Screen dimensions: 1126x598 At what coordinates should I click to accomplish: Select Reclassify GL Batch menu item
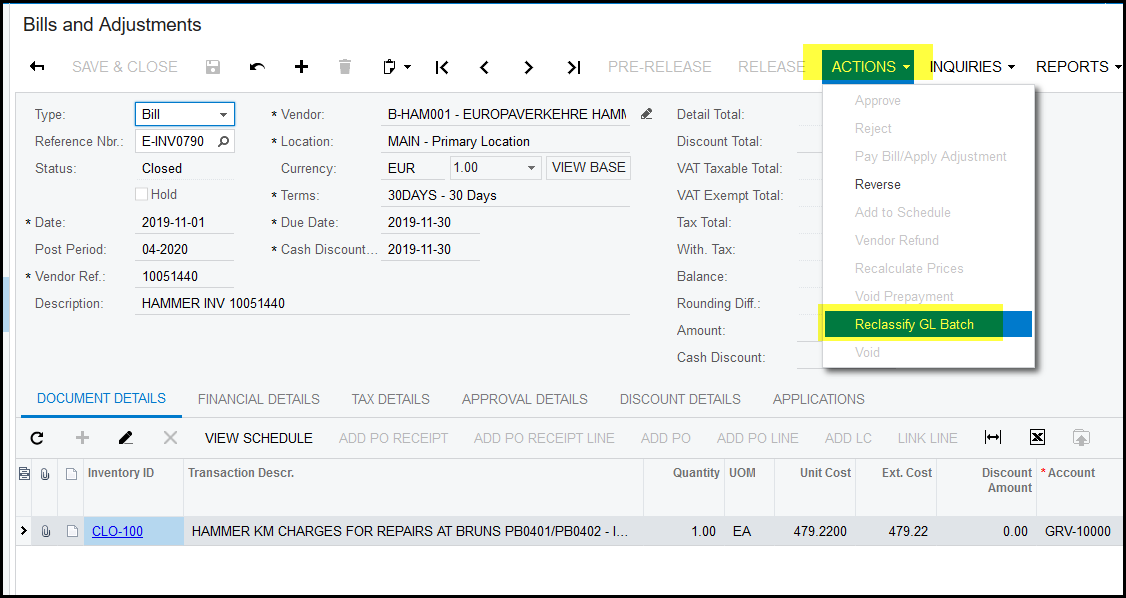click(914, 324)
